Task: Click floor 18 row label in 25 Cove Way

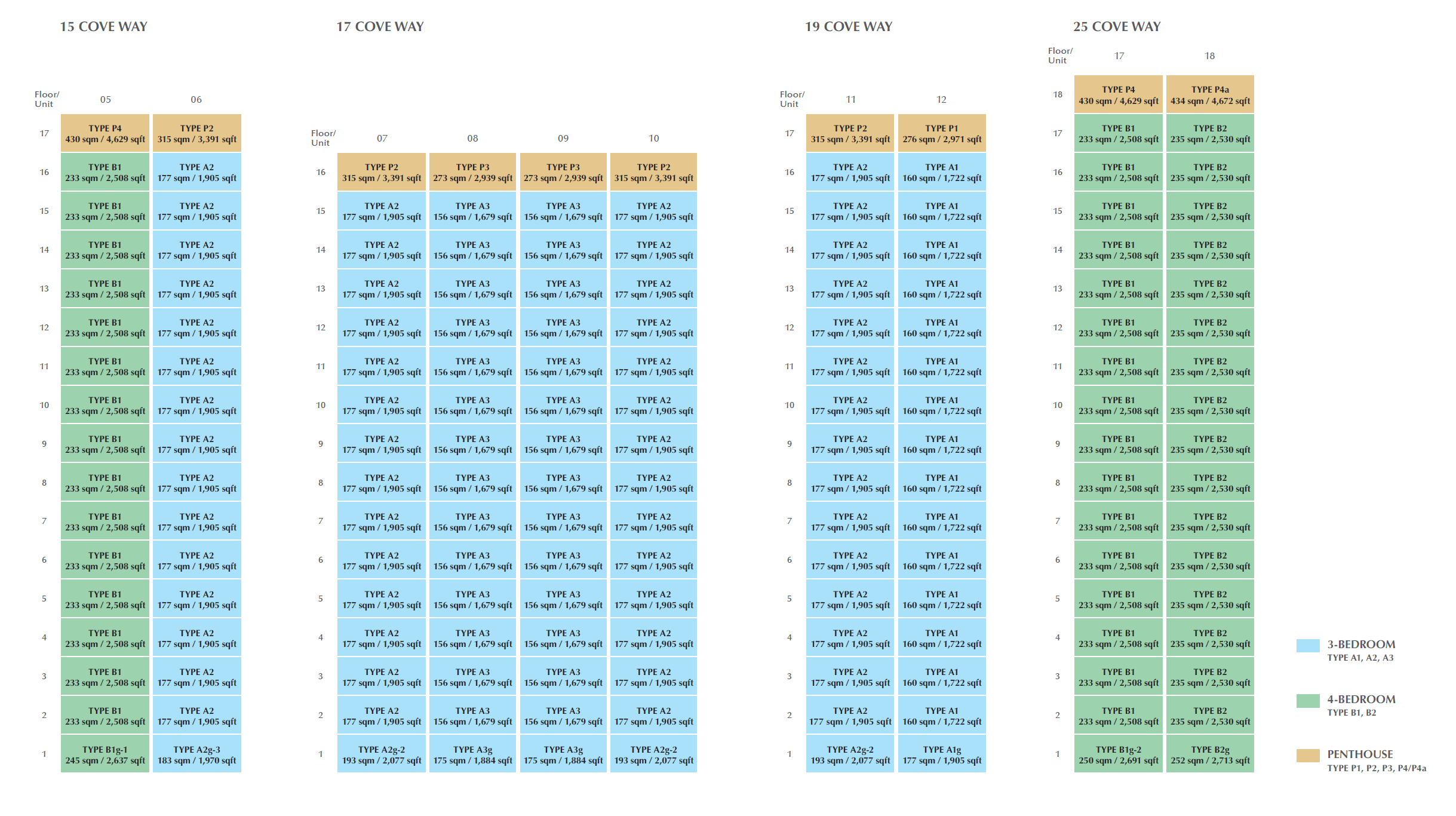Action: click(x=1058, y=94)
